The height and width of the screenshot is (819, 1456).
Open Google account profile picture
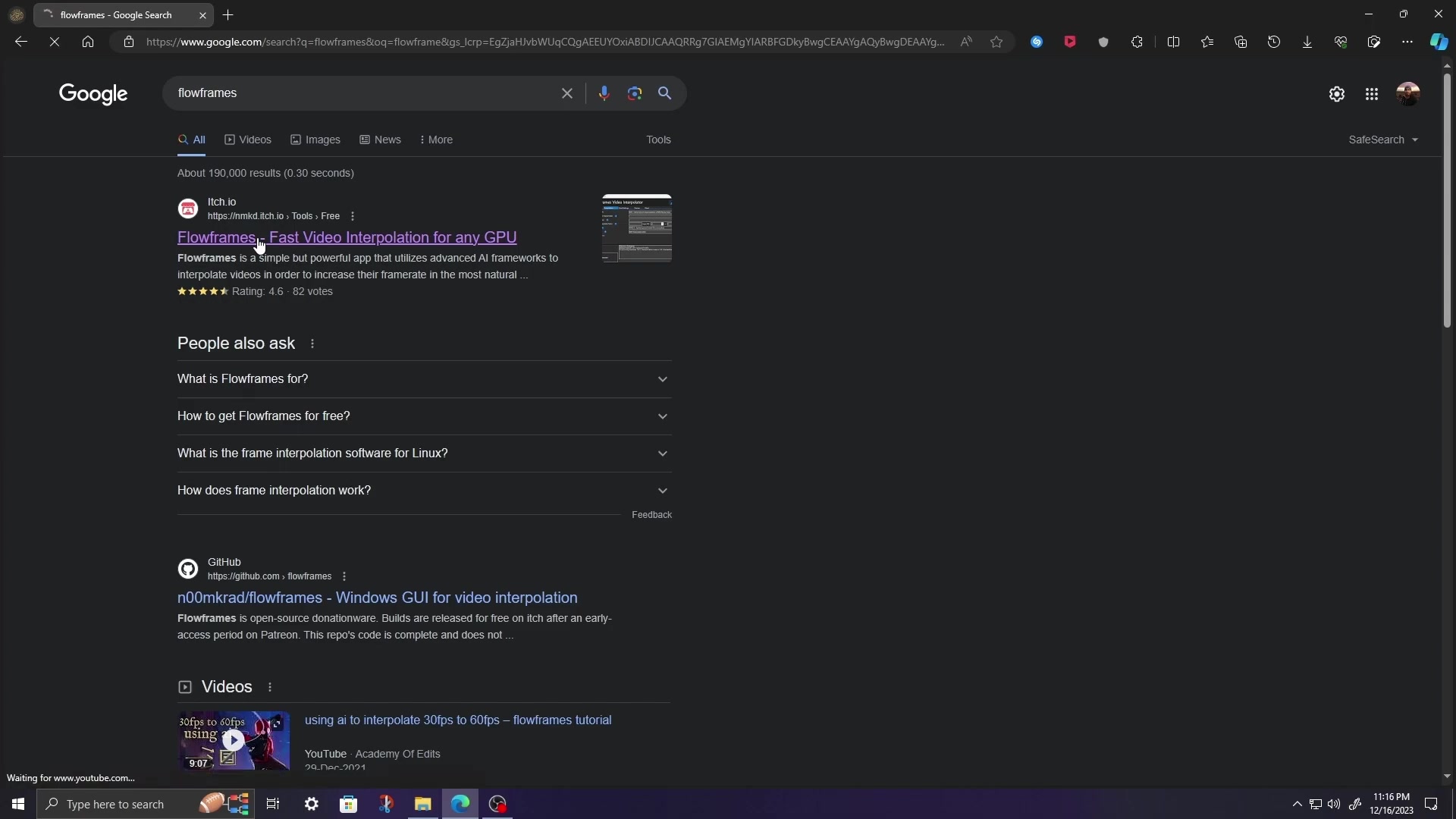(x=1408, y=94)
